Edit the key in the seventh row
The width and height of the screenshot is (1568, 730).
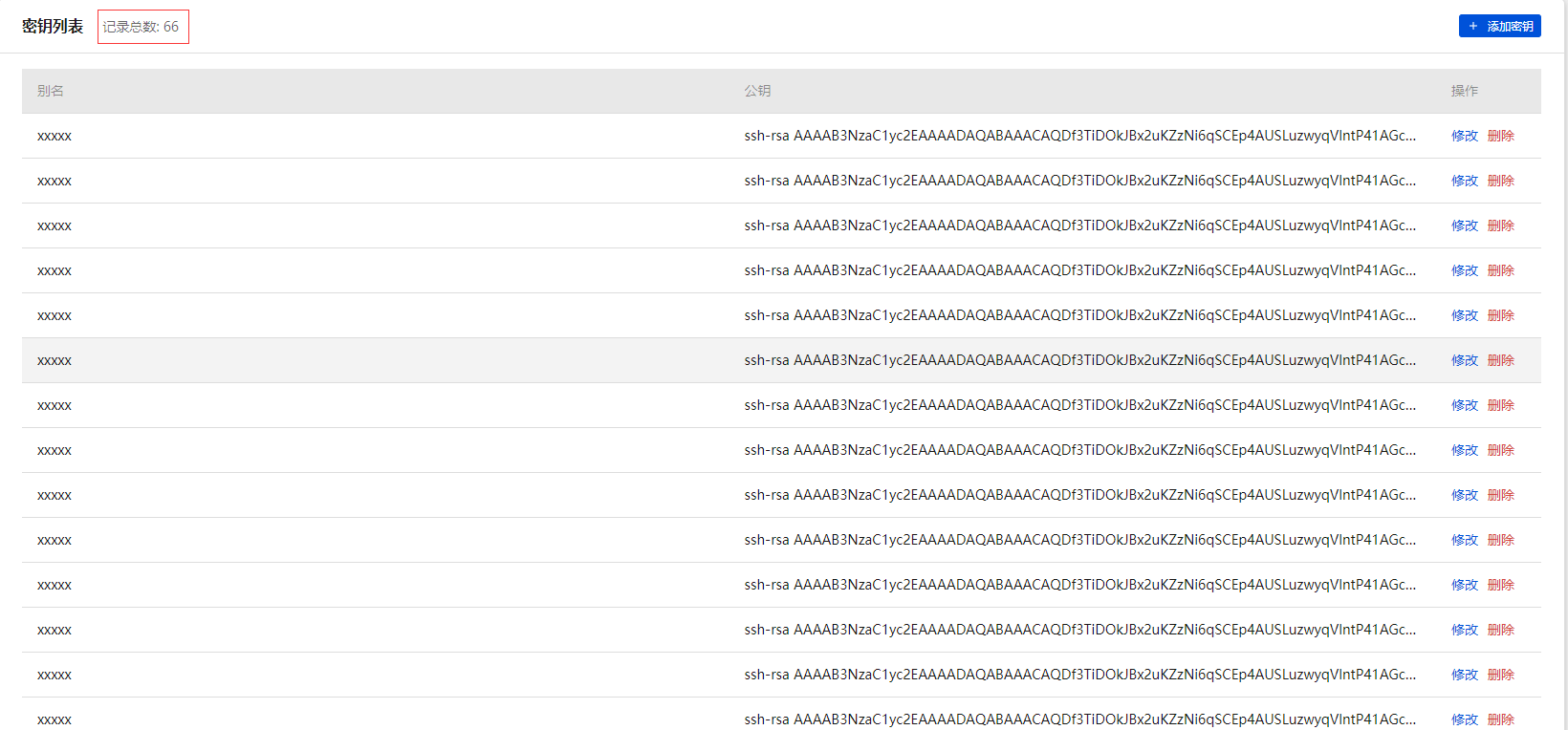(1464, 405)
